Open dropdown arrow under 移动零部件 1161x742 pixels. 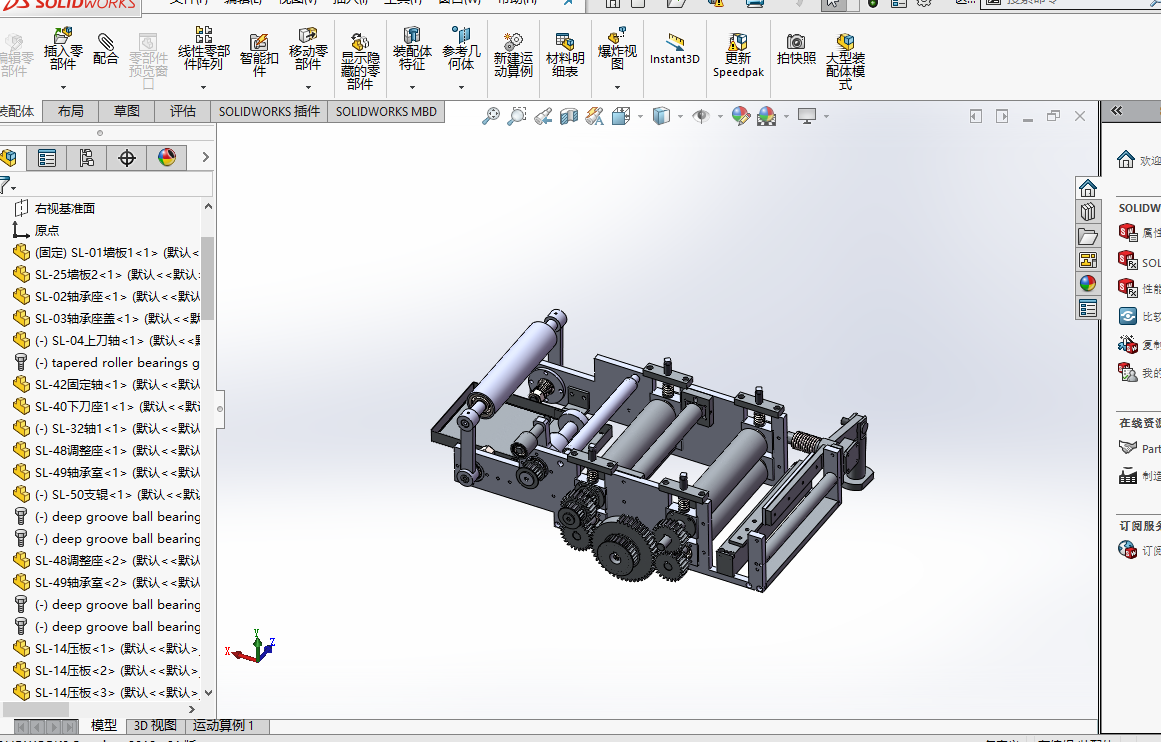coord(307,87)
